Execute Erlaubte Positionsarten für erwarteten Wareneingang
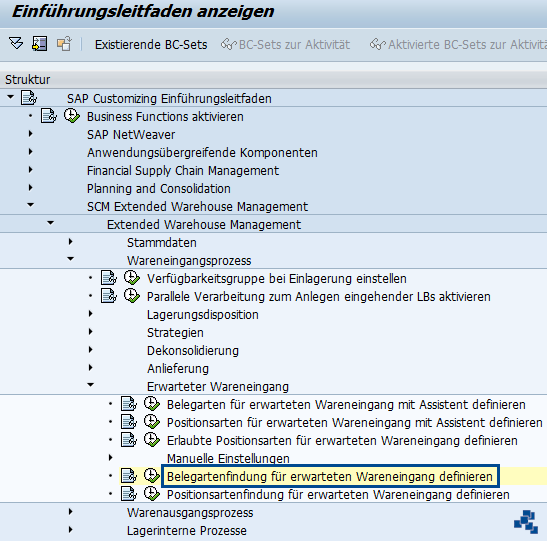The width and height of the screenshot is (547, 541). 152,440
